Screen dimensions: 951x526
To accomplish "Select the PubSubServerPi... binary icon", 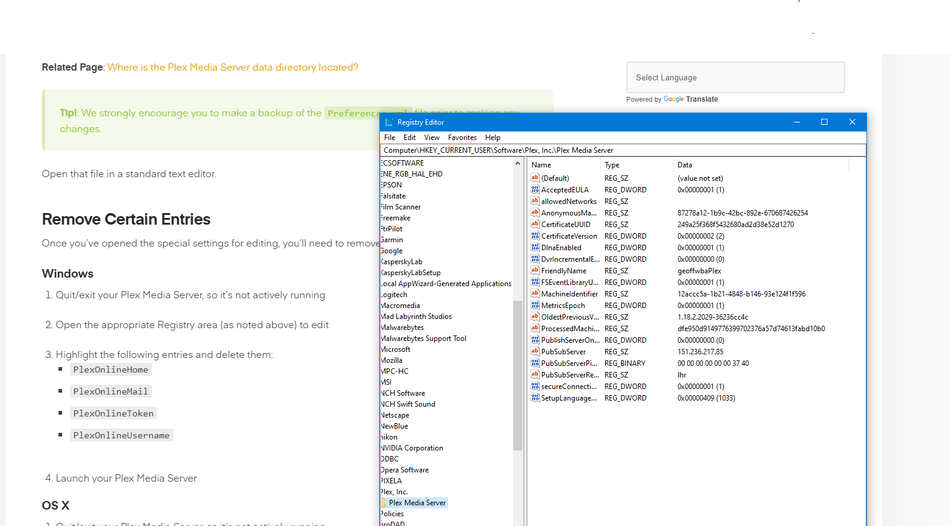I will [x=535, y=363].
